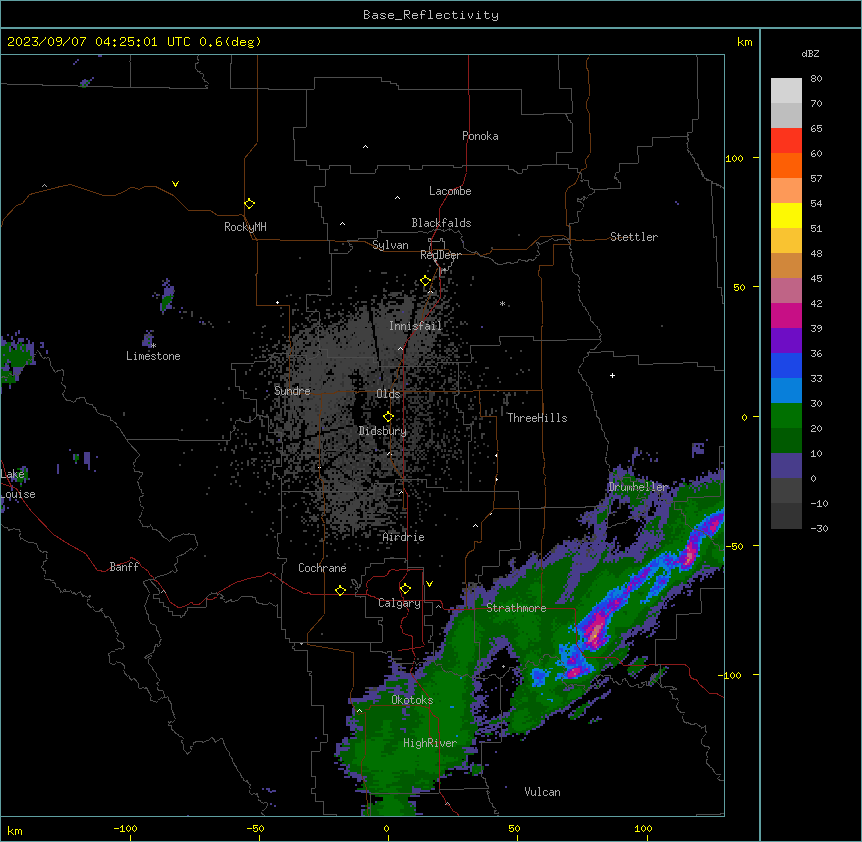Click the timestamp 2023/09/07 04:25:01 UTC
Viewport: 862px width, 842px height.
[x=98, y=42]
